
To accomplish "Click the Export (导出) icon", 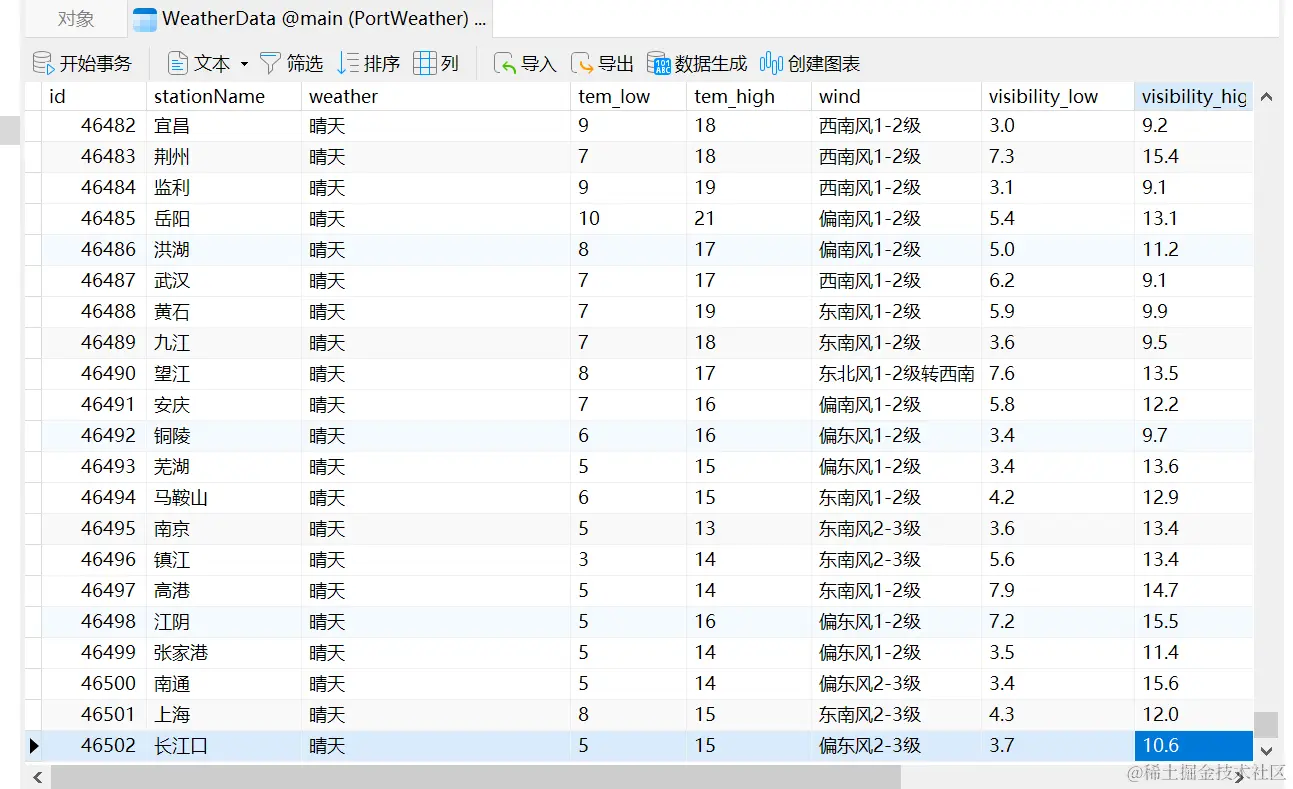I will click(582, 63).
